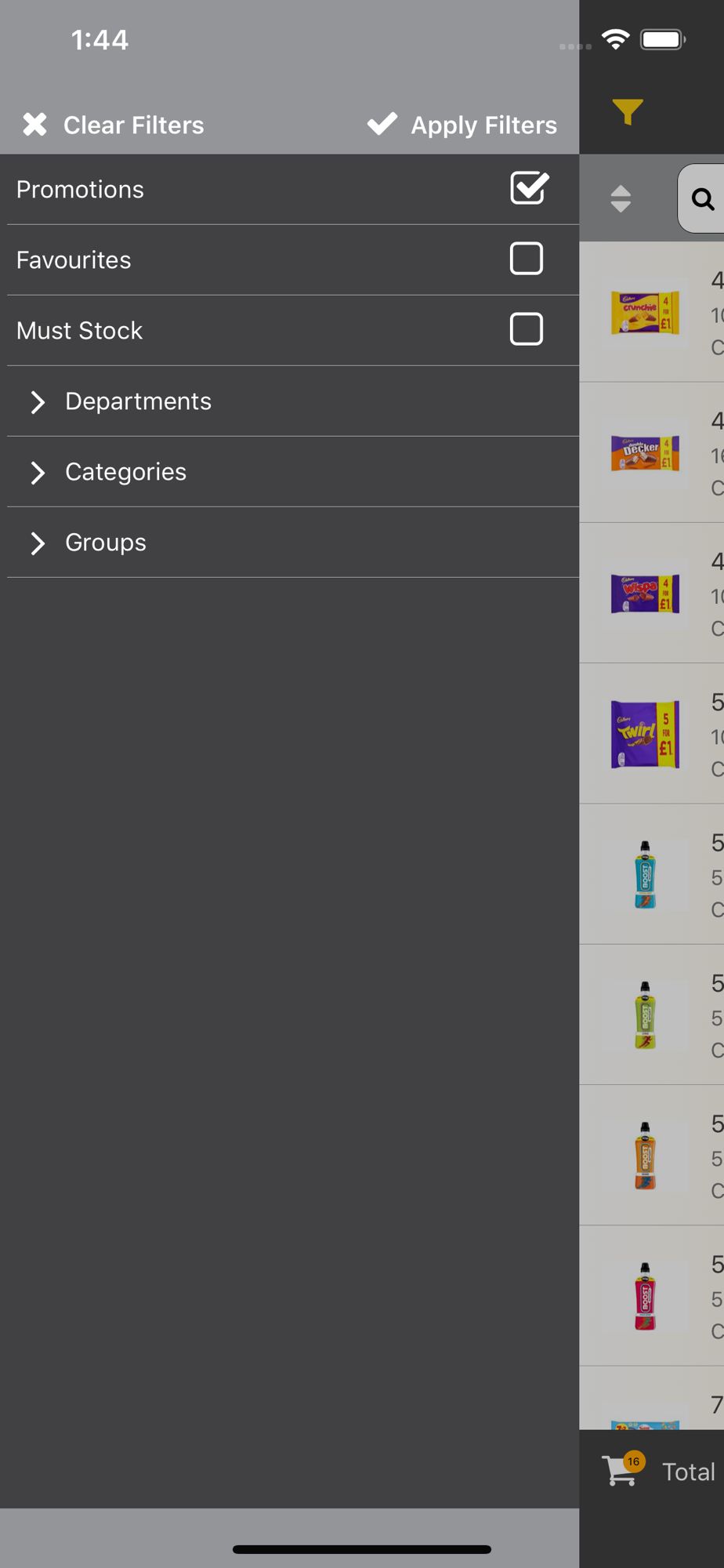
Task: Uncheck the Promotions checkbox
Action: [x=529, y=188]
